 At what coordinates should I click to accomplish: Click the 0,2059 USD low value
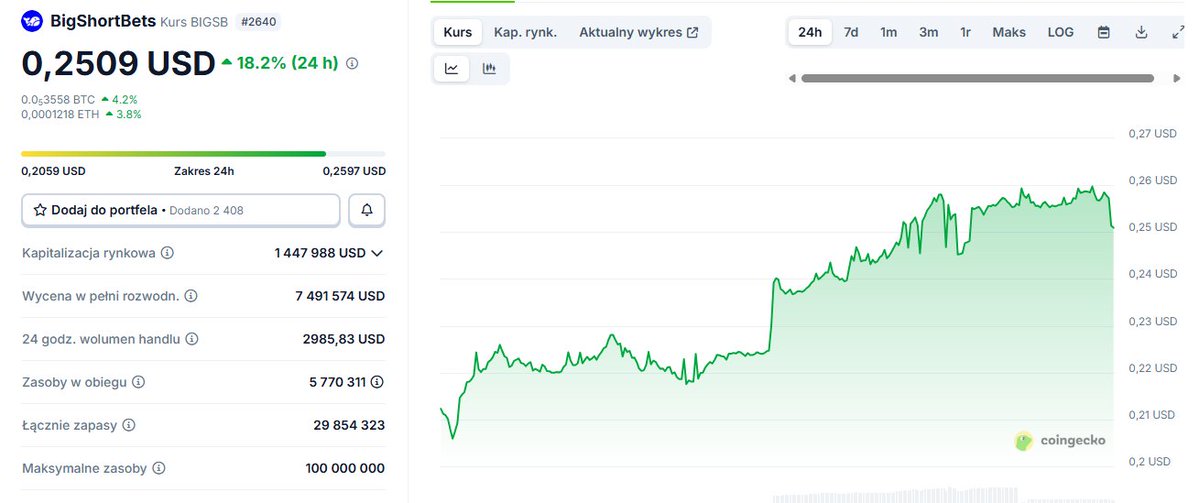point(54,171)
